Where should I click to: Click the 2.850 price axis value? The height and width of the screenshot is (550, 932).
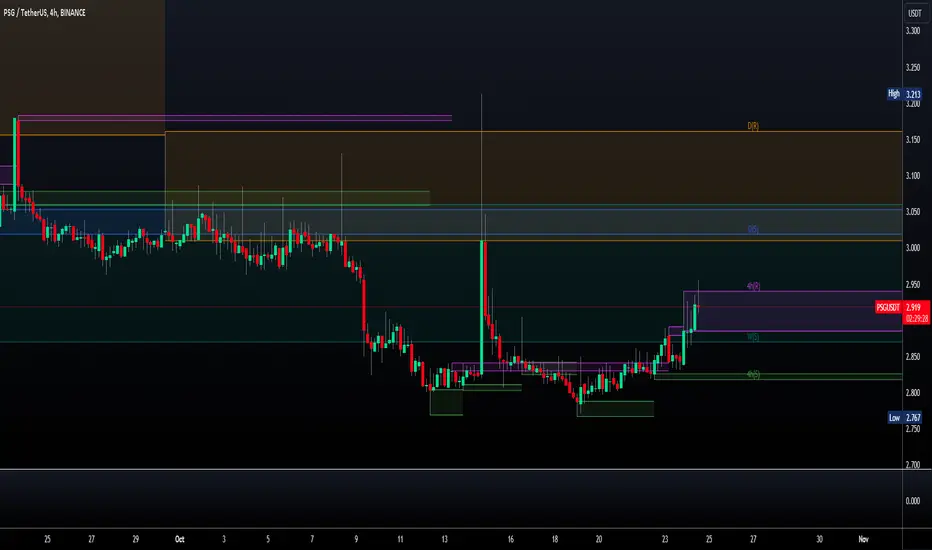click(x=913, y=357)
